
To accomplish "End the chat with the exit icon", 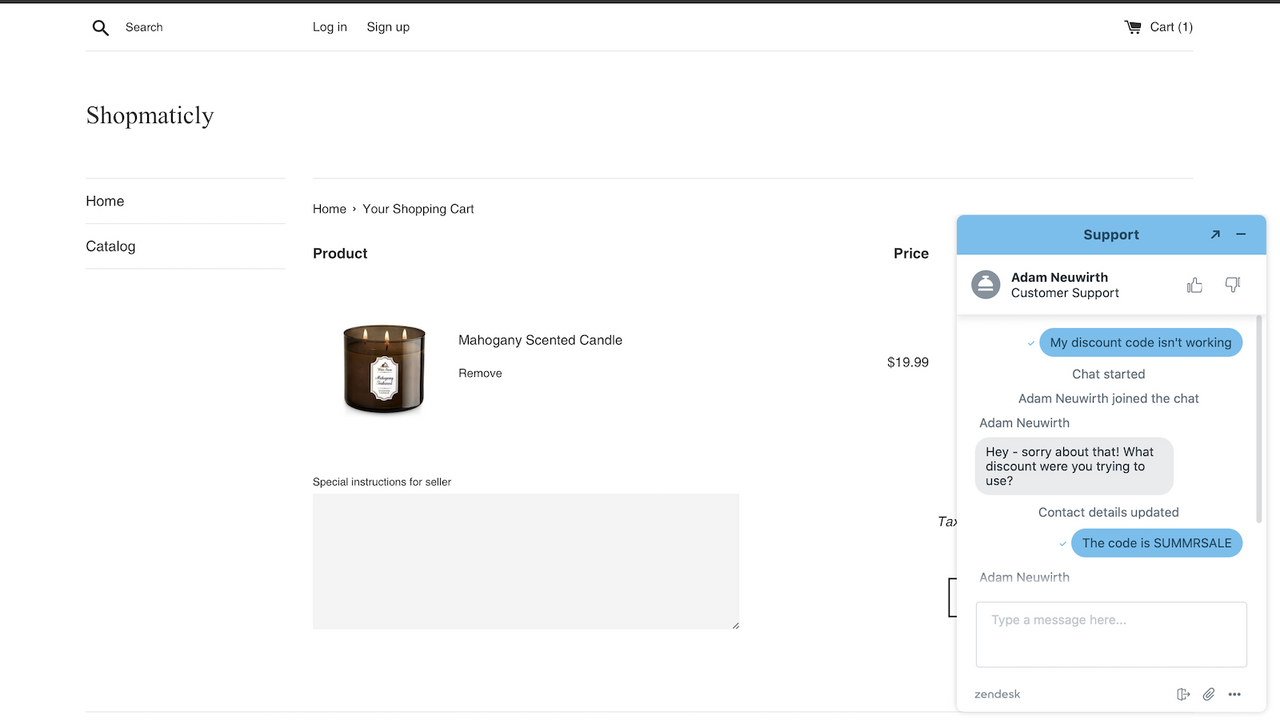I will (1183, 693).
